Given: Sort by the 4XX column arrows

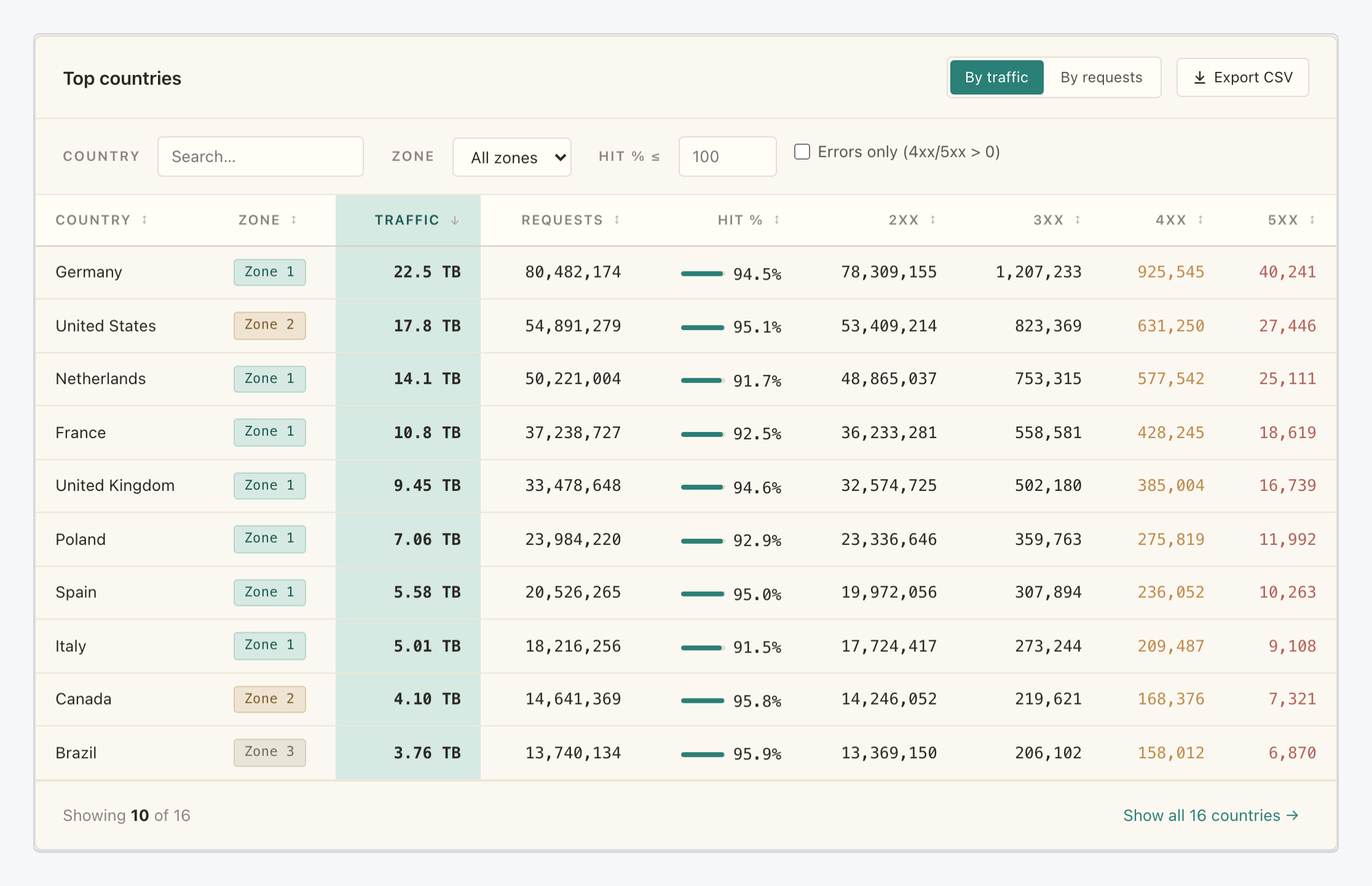Looking at the screenshot, I should point(1200,220).
